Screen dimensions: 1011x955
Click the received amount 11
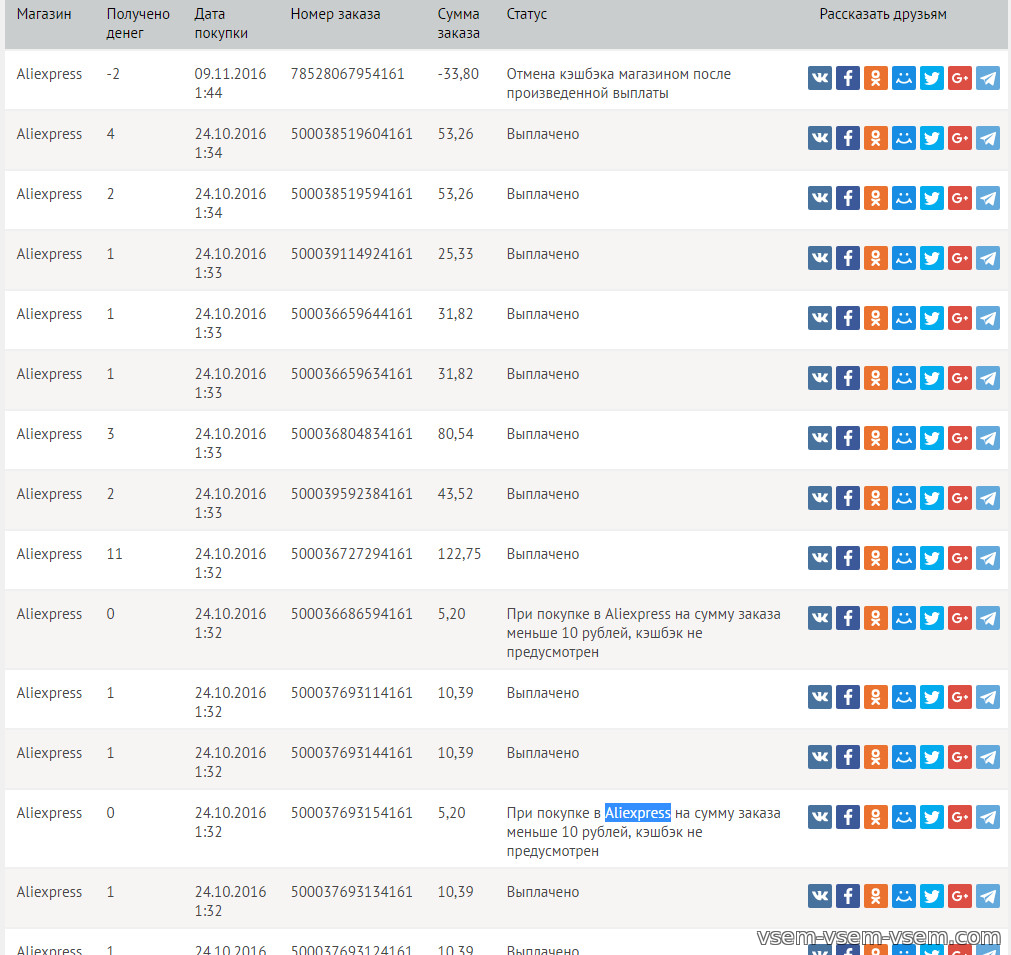114,554
